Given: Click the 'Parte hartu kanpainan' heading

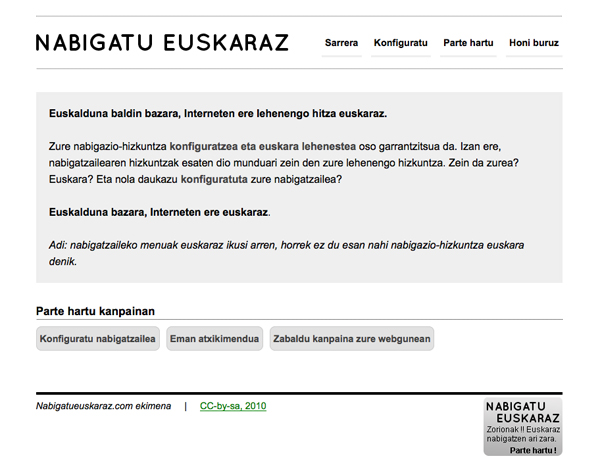Looking at the screenshot, I should pos(95,311).
